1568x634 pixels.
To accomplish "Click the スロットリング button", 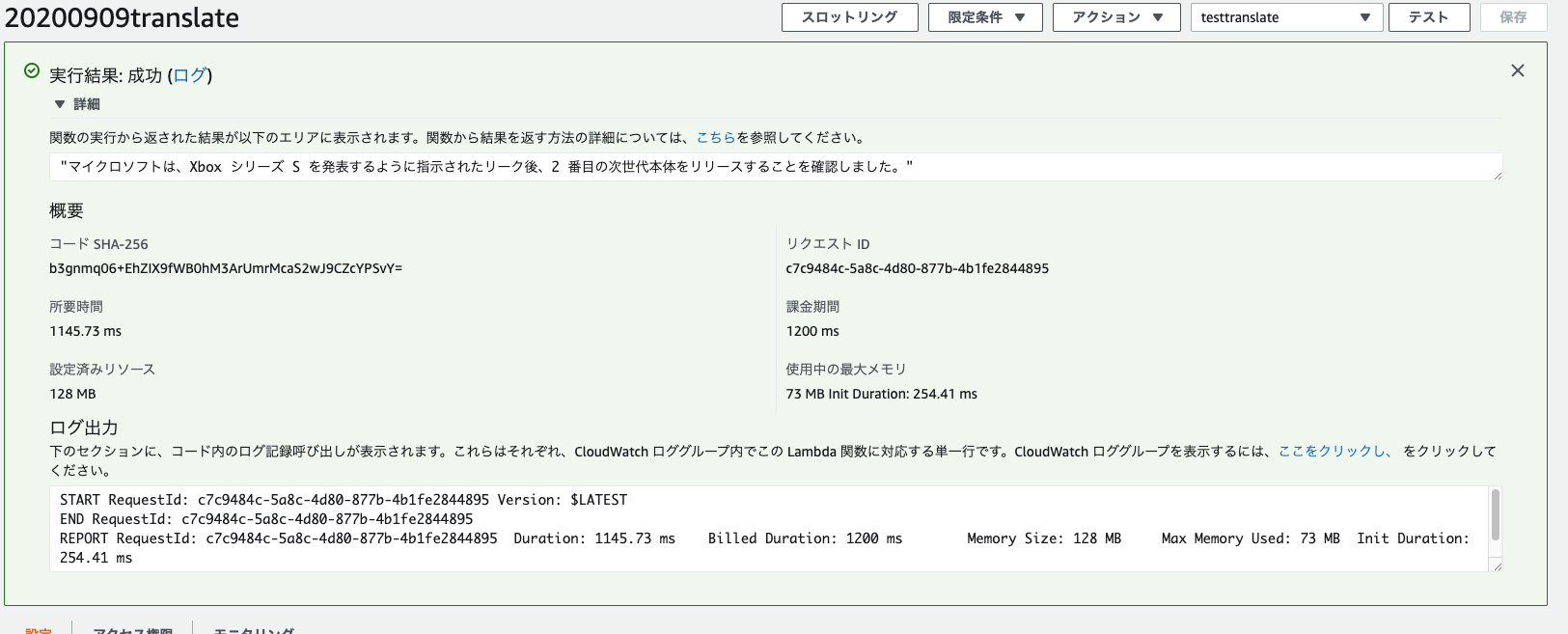I will (850, 17).
